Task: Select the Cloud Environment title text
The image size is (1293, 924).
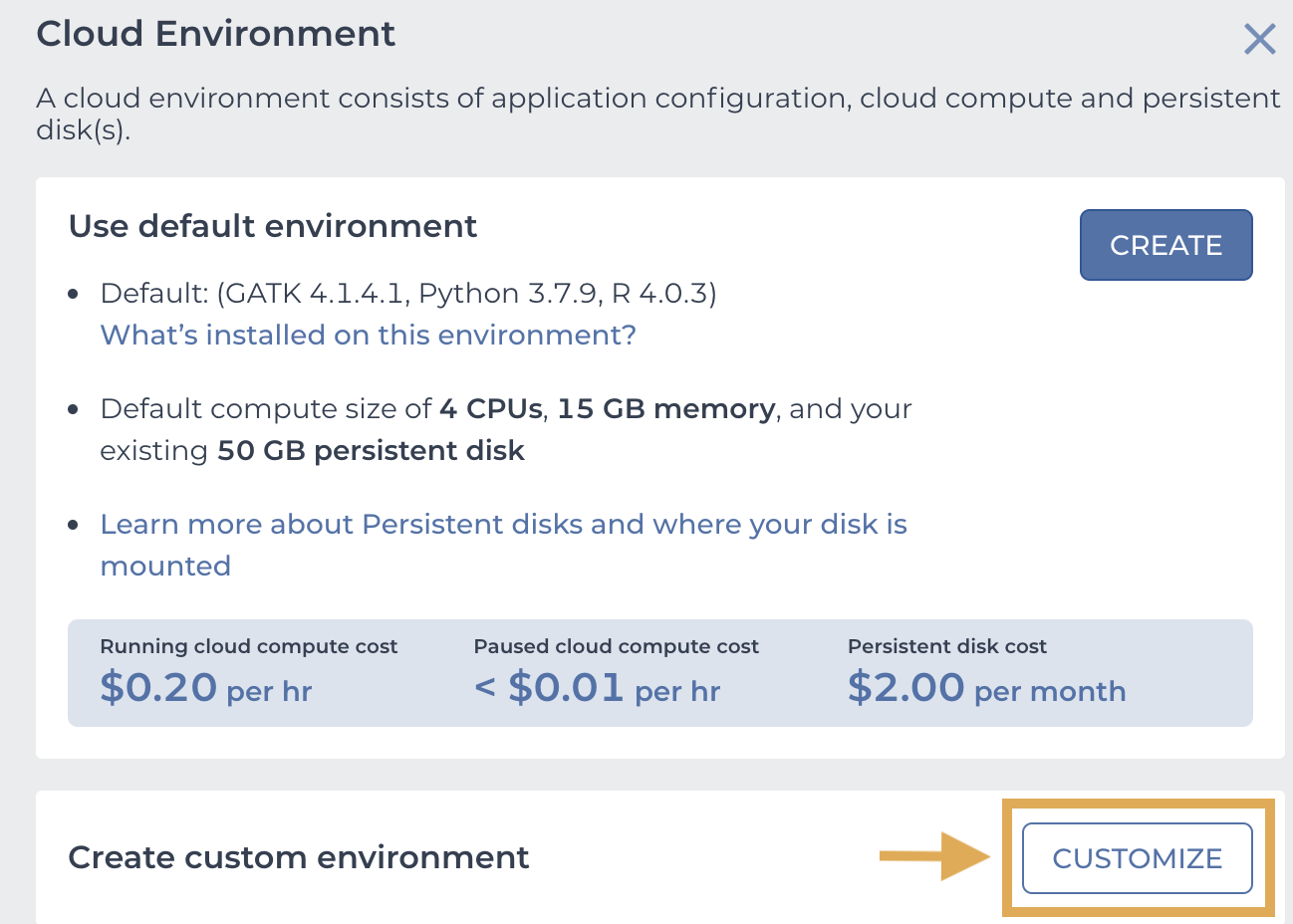Action: tap(216, 34)
